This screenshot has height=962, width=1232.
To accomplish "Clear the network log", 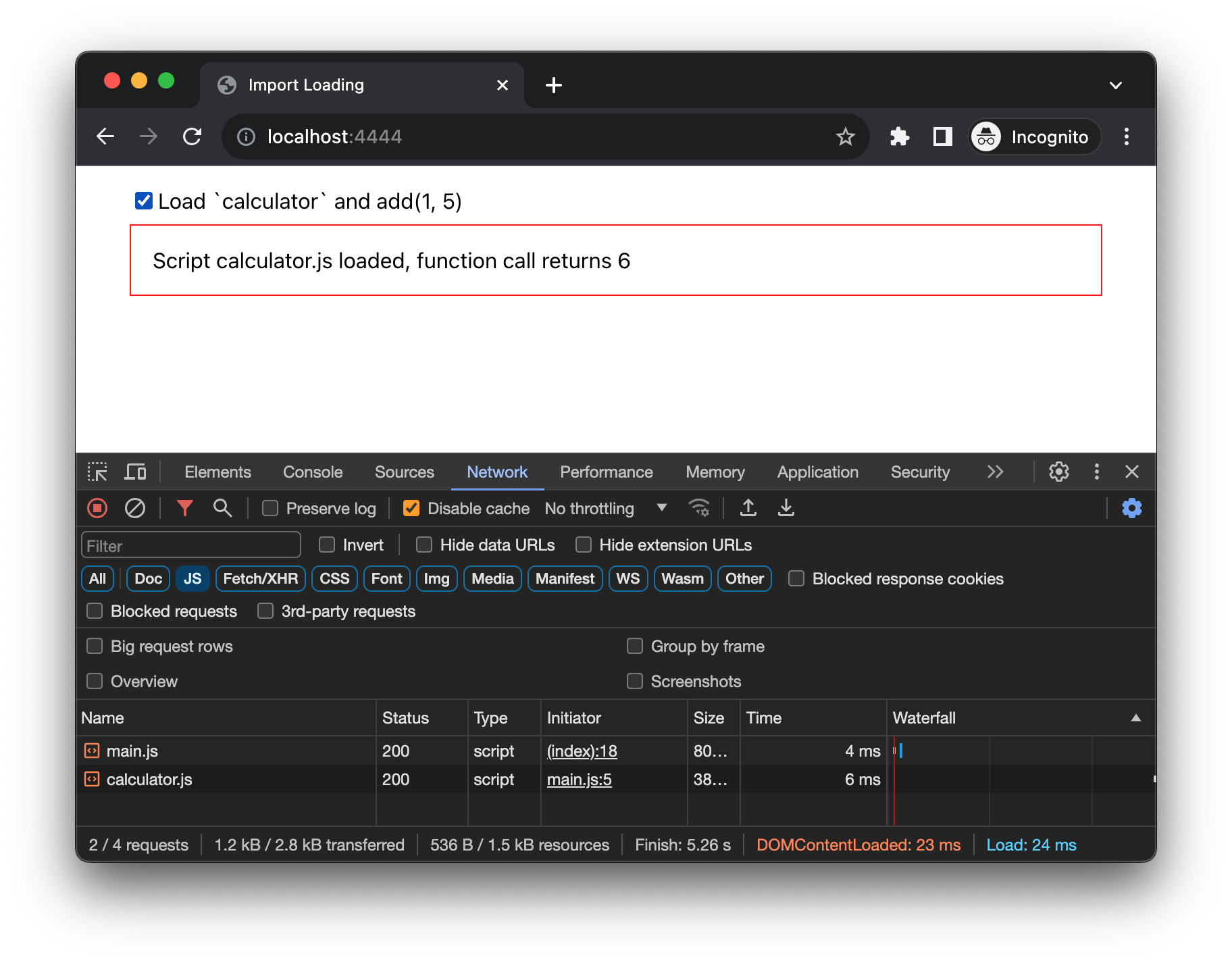I will [x=135, y=508].
